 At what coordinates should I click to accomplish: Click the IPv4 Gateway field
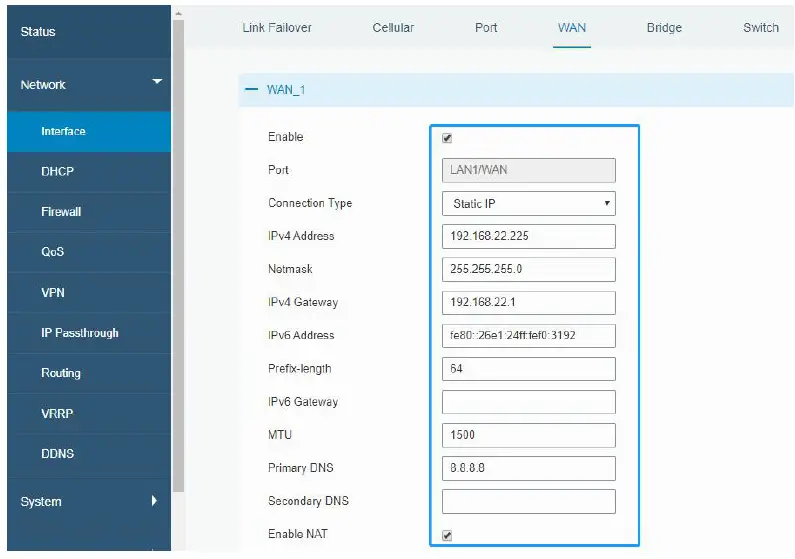(529, 303)
